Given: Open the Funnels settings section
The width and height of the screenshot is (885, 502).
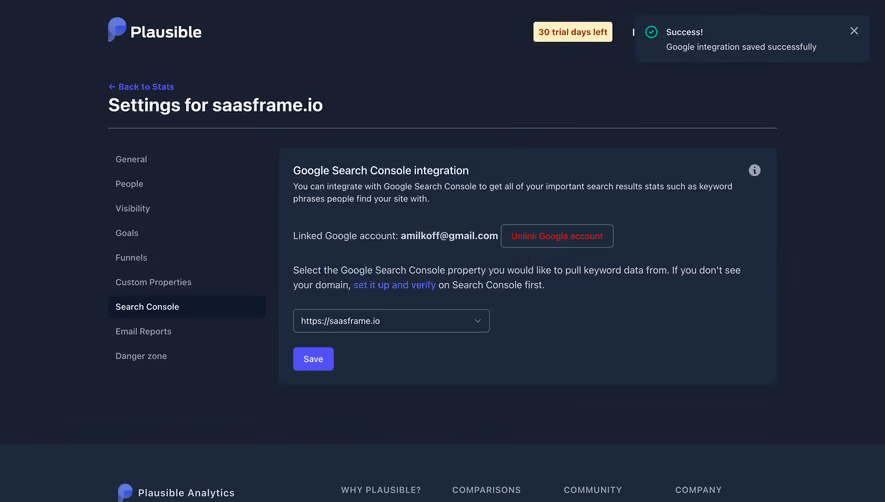Looking at the screenshot, I should (x=131, y=257).
